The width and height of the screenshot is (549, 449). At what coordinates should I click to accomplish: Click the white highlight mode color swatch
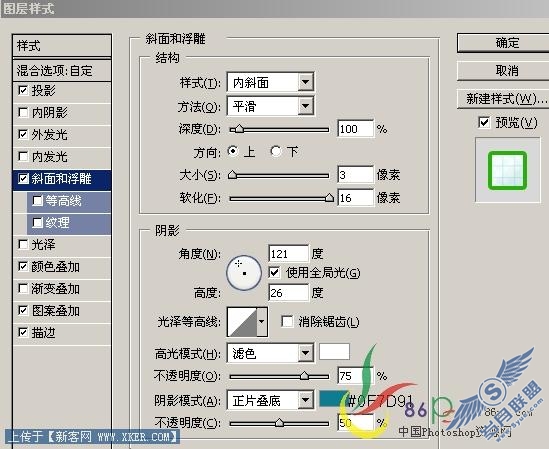(334, 352)
